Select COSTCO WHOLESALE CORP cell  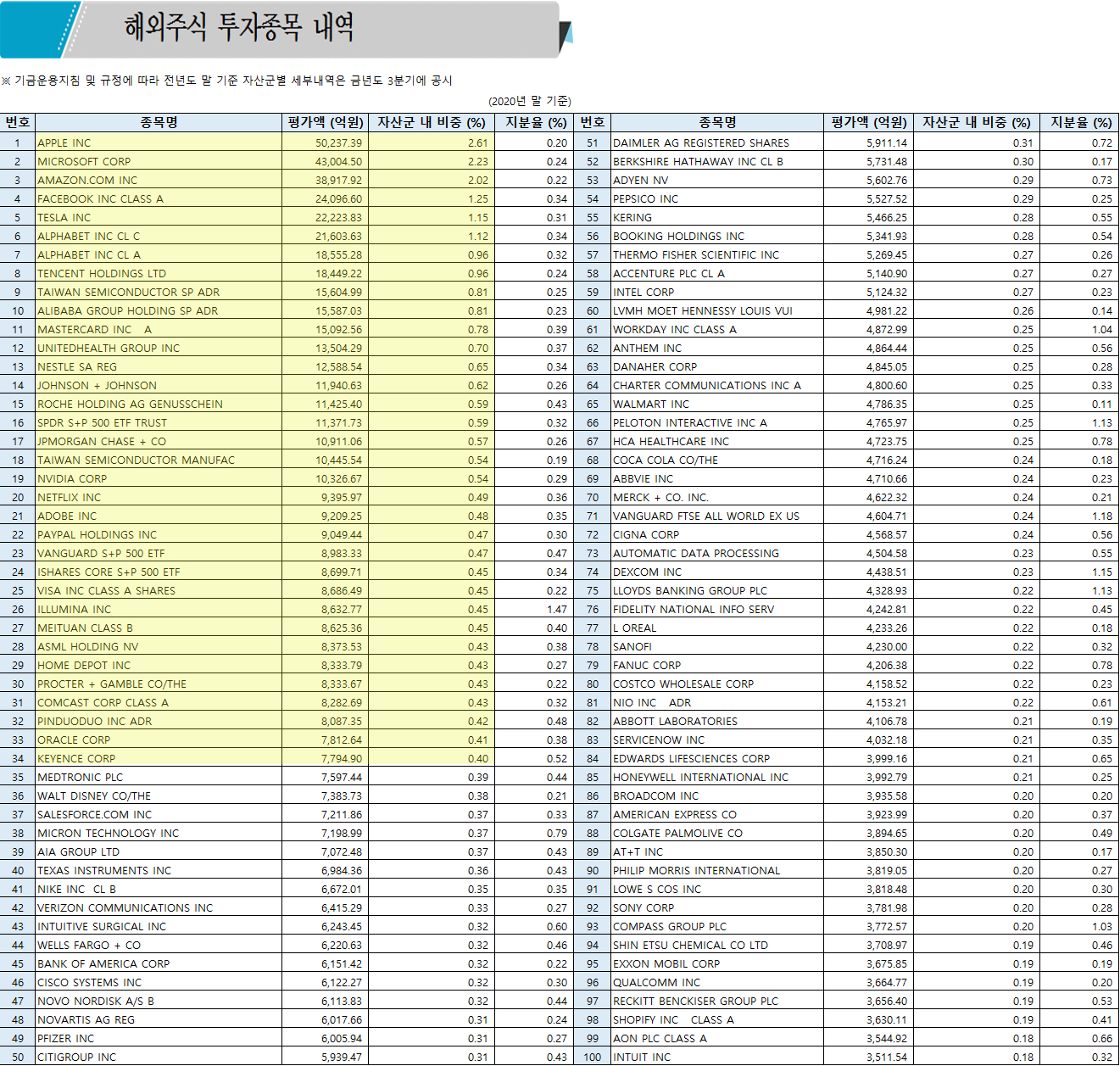(717, 684)
